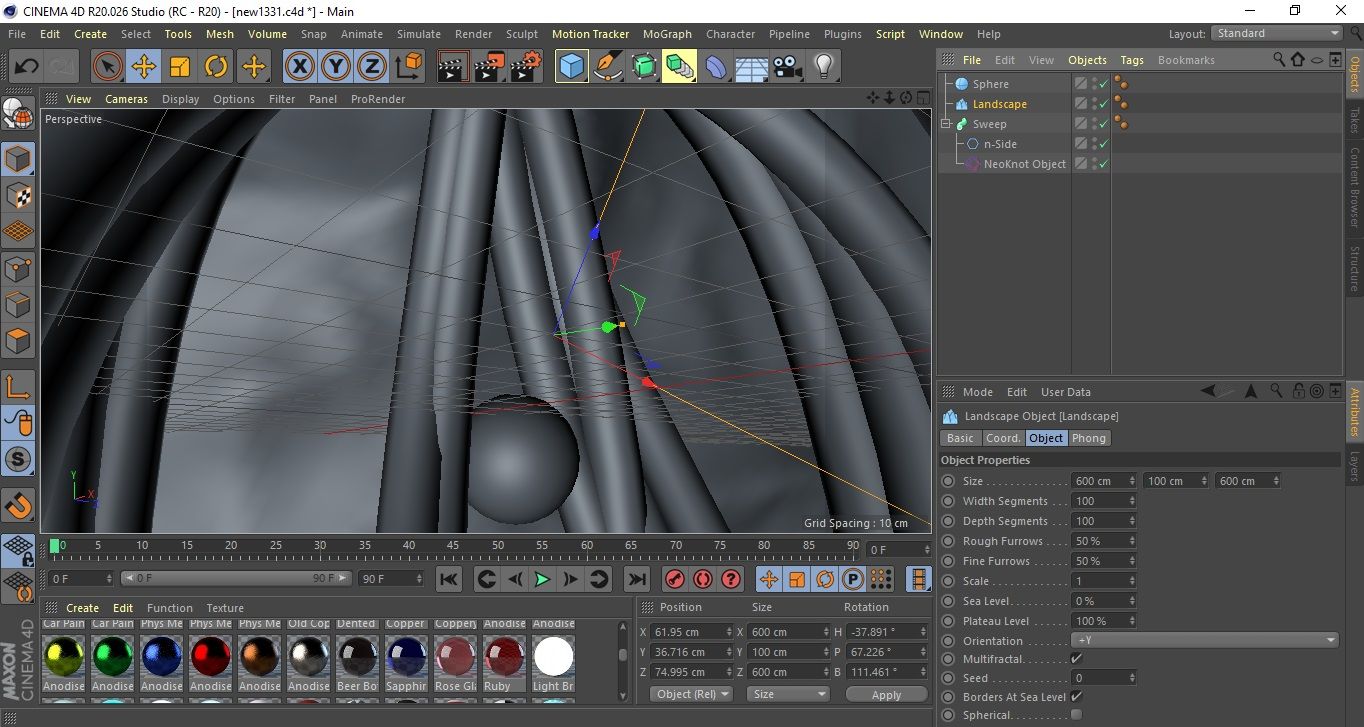Enable the Spherical checkbox

(x=1076, y=715)
